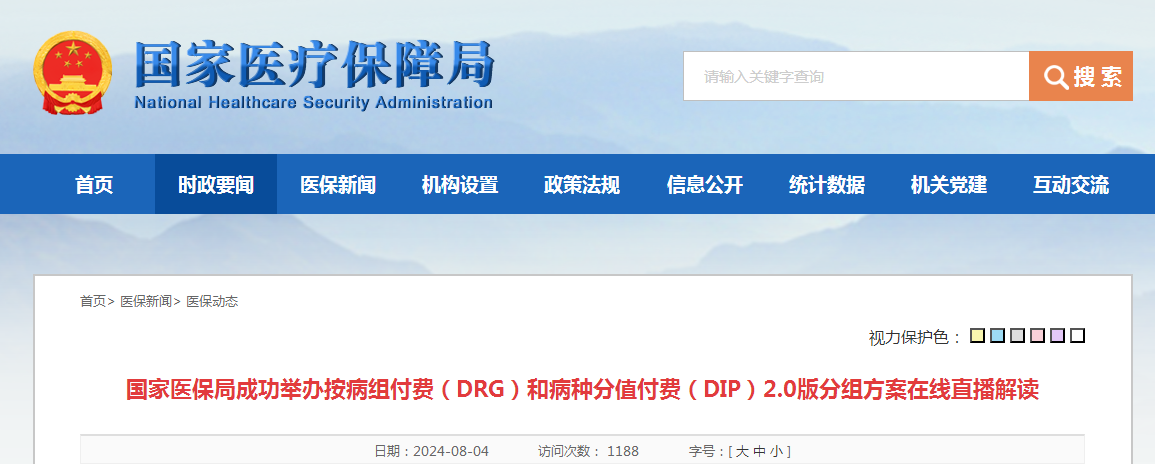Click National Healthcare Security Administration subtitle
Viewport: 1155px width, 464px height.
click(x=313, y=102)
